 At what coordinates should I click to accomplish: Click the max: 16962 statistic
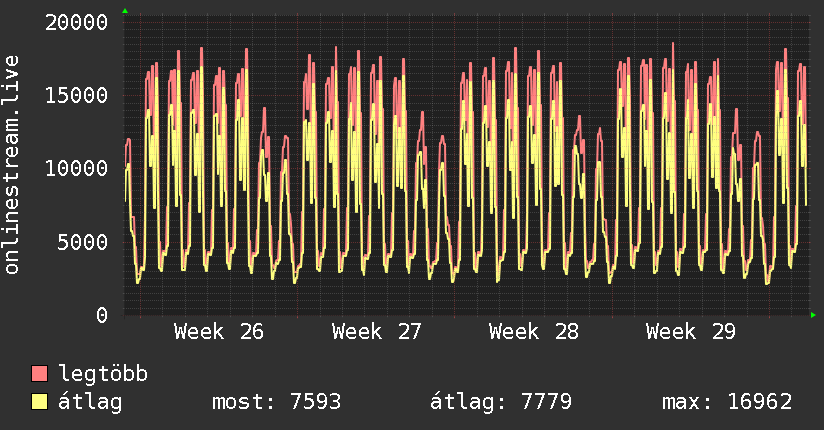tap(727, 402)
